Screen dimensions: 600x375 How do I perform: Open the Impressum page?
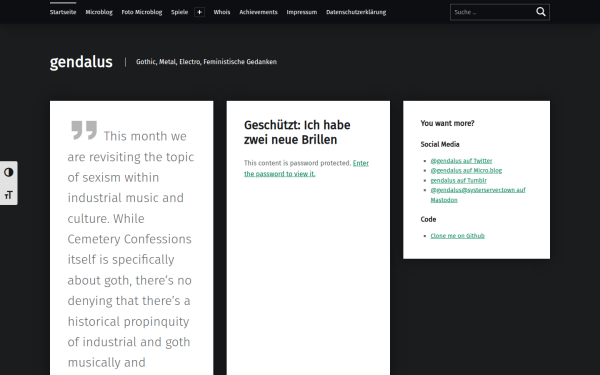tap(302, 12)
